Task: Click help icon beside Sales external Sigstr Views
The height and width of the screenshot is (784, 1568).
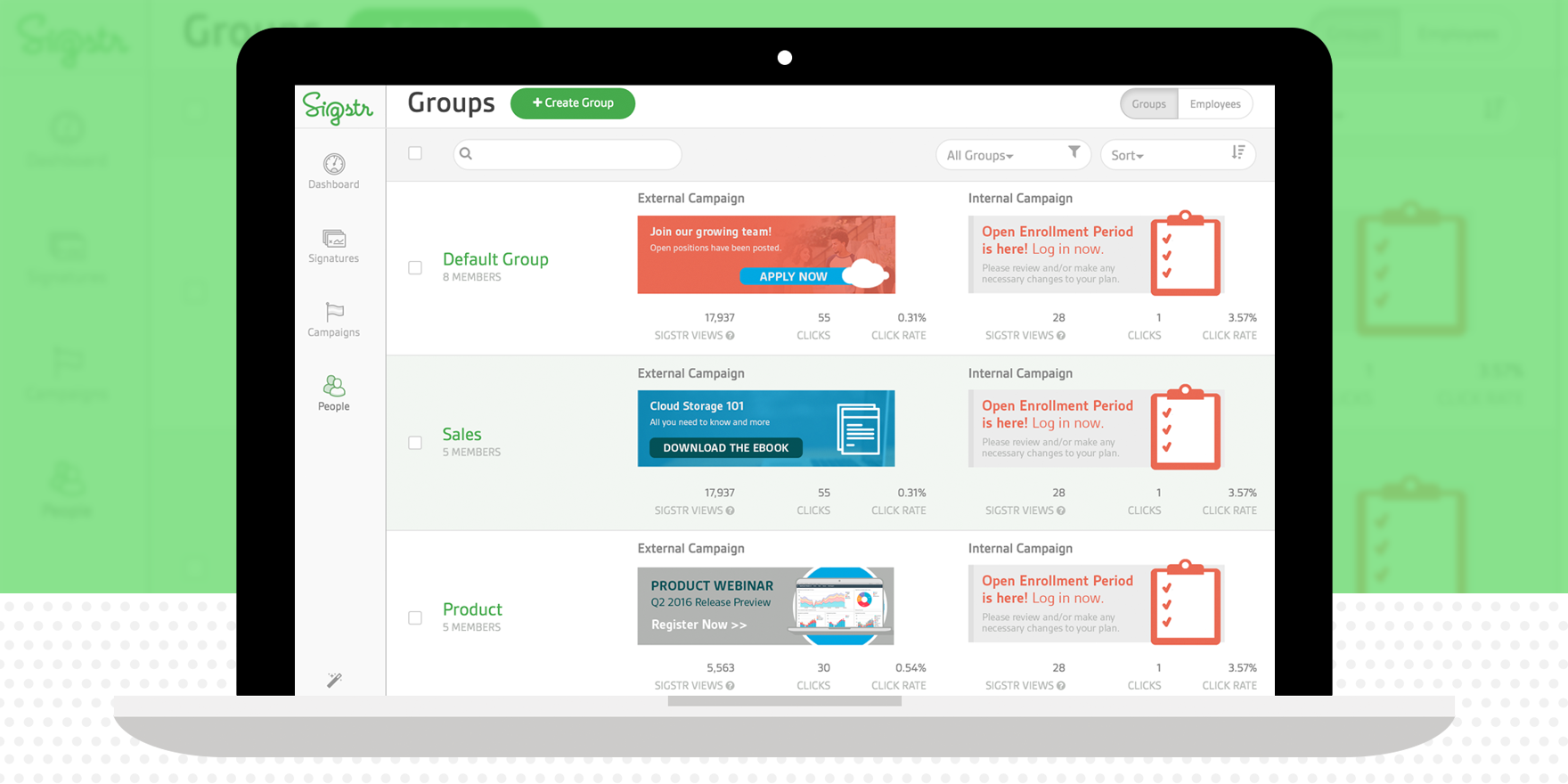Action: click(731, 510)
